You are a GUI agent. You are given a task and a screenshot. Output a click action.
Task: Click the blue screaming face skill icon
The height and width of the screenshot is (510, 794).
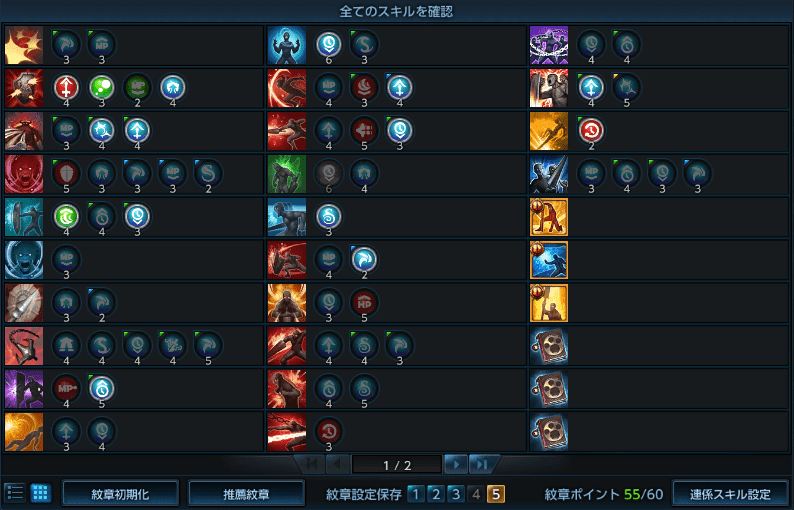point(24,260)
